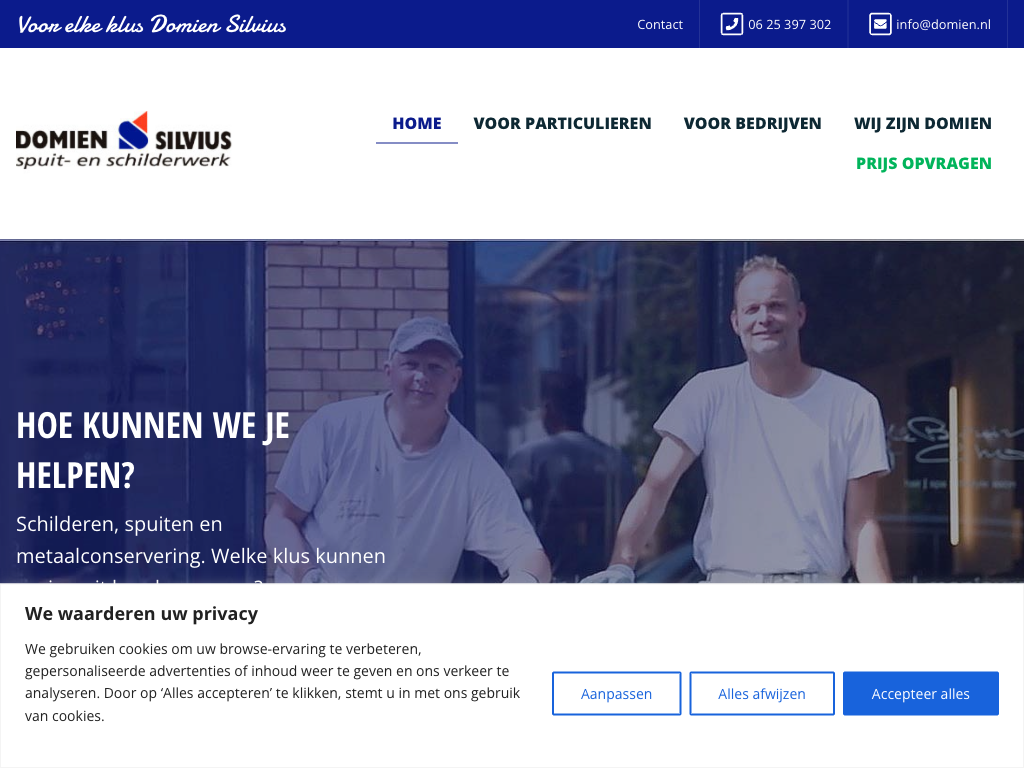Screen dimensions: 1024x768
Task: Click 'We waarderen uw privacy' heading
Action: (x=141, y=613)
